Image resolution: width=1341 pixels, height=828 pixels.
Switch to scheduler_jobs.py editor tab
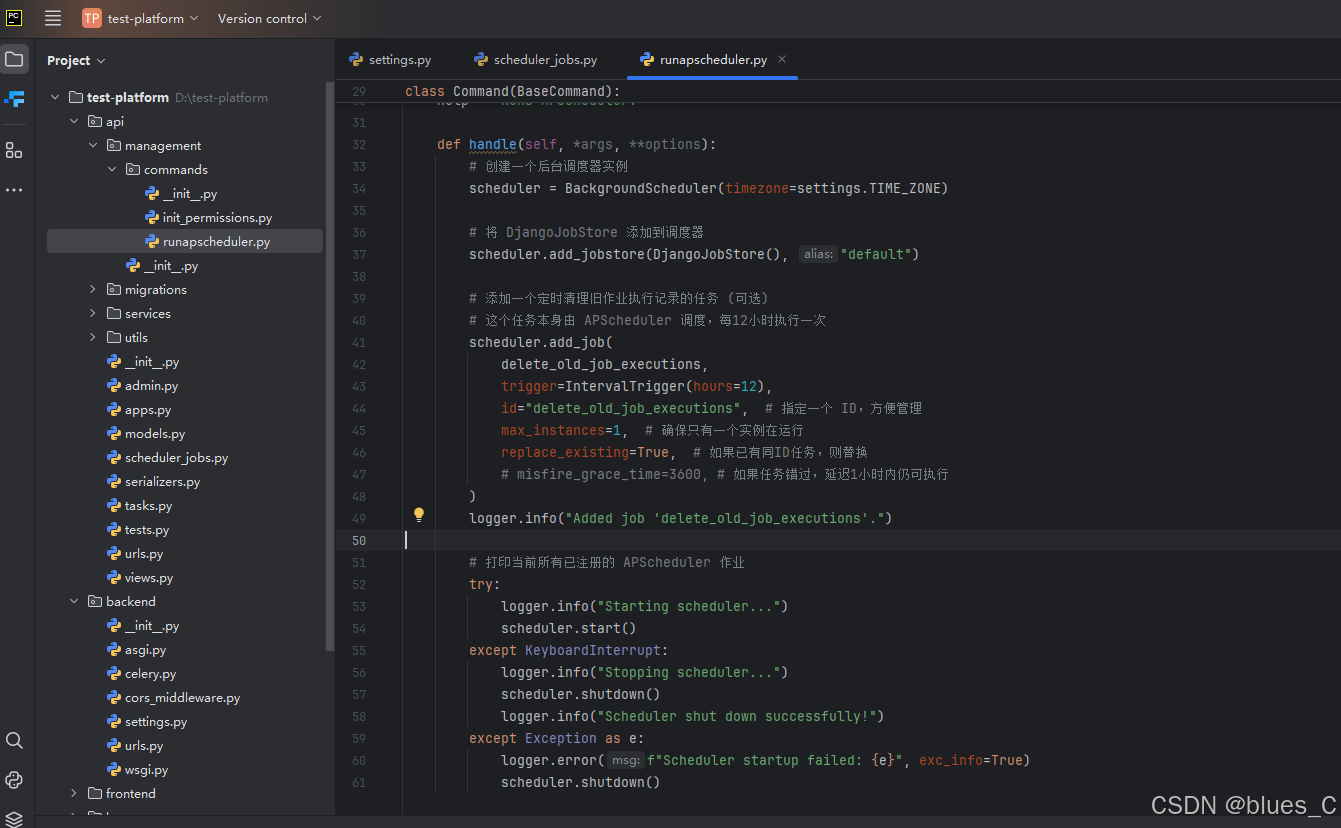(536, 60)
